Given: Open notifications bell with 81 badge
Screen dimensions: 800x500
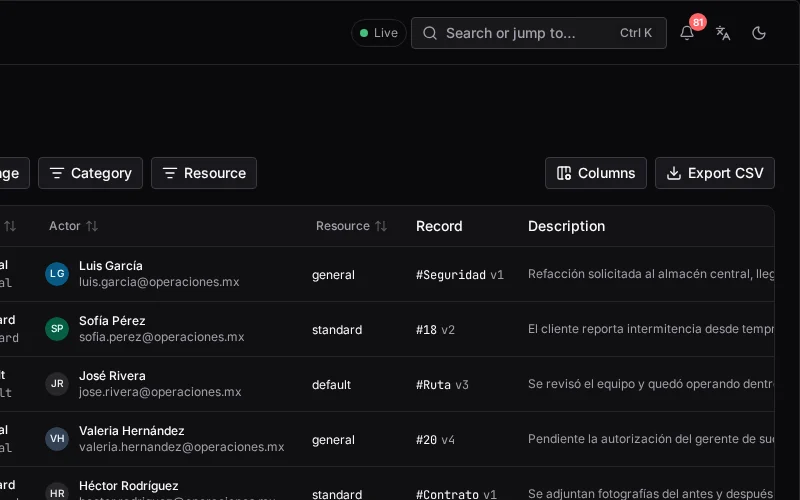Looking at the screenshot, I should [x=687, y=33].
